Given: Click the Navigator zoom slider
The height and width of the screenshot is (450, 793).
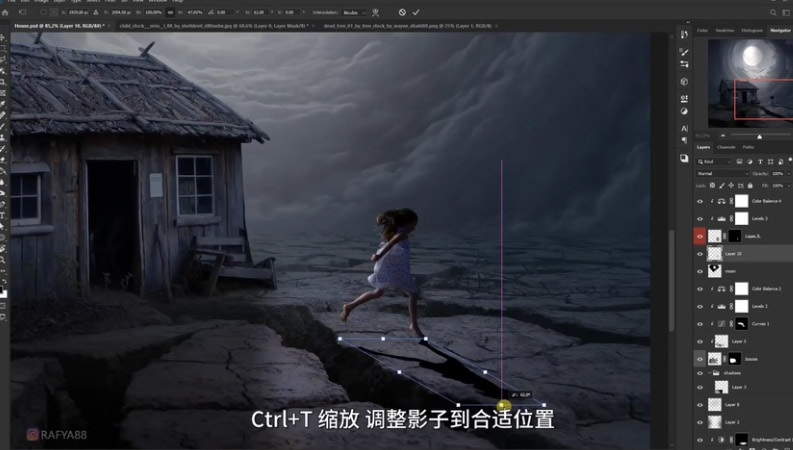Looking at the screenshot, I should click(x=758, y=135).
